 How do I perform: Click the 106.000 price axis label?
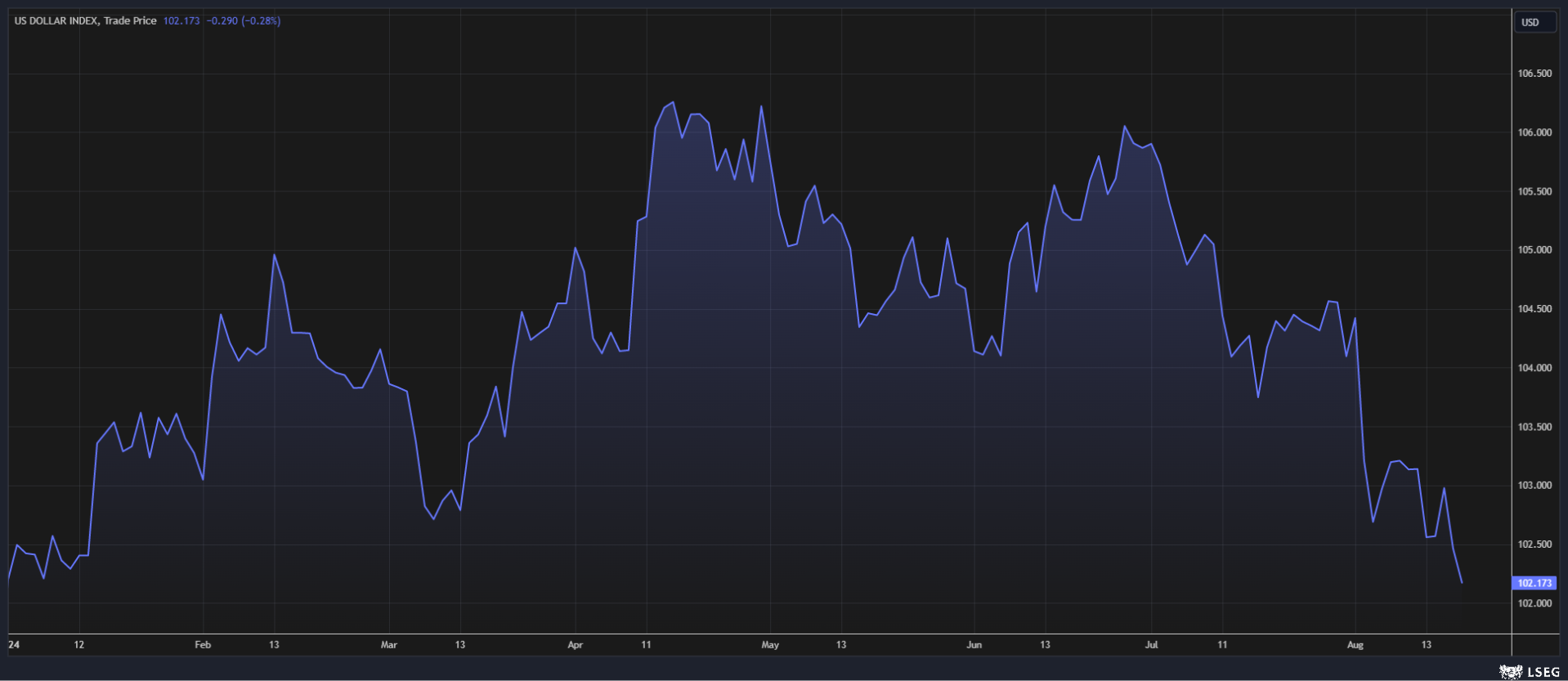pyautogui.click(x=1534, y=132)
